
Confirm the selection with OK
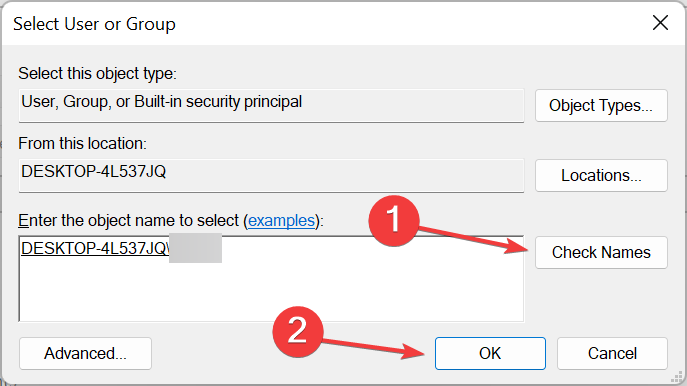click(x=490, y=353)
